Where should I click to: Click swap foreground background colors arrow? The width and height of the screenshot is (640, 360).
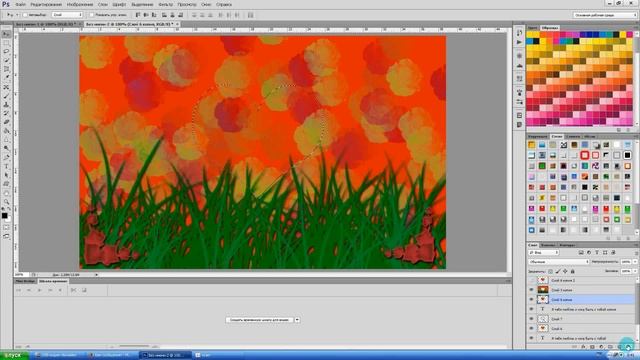pyautogui.click(x=10, y=209)
